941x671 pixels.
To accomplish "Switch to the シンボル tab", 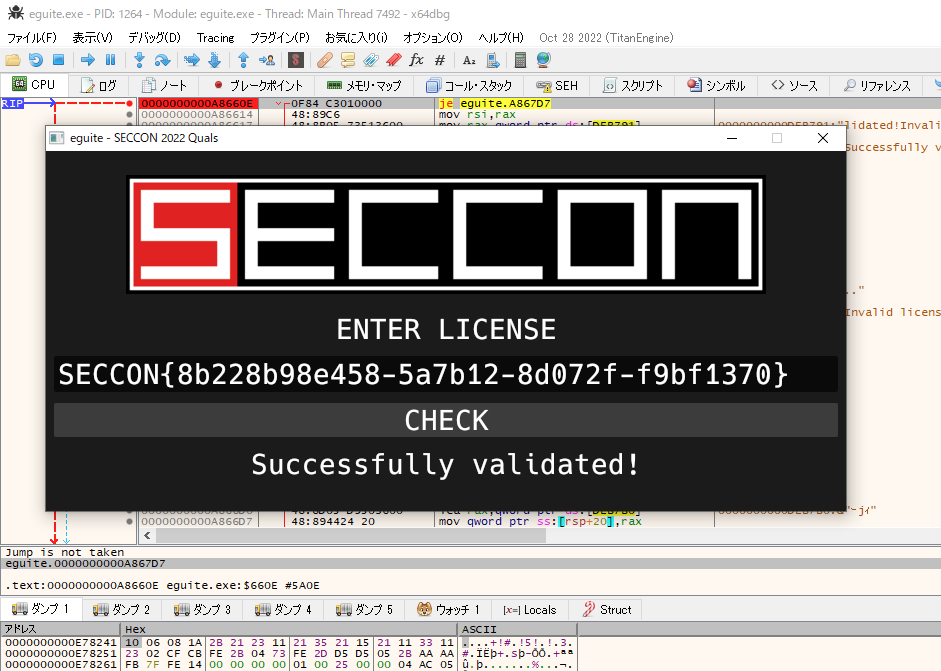I will [717, 85].
